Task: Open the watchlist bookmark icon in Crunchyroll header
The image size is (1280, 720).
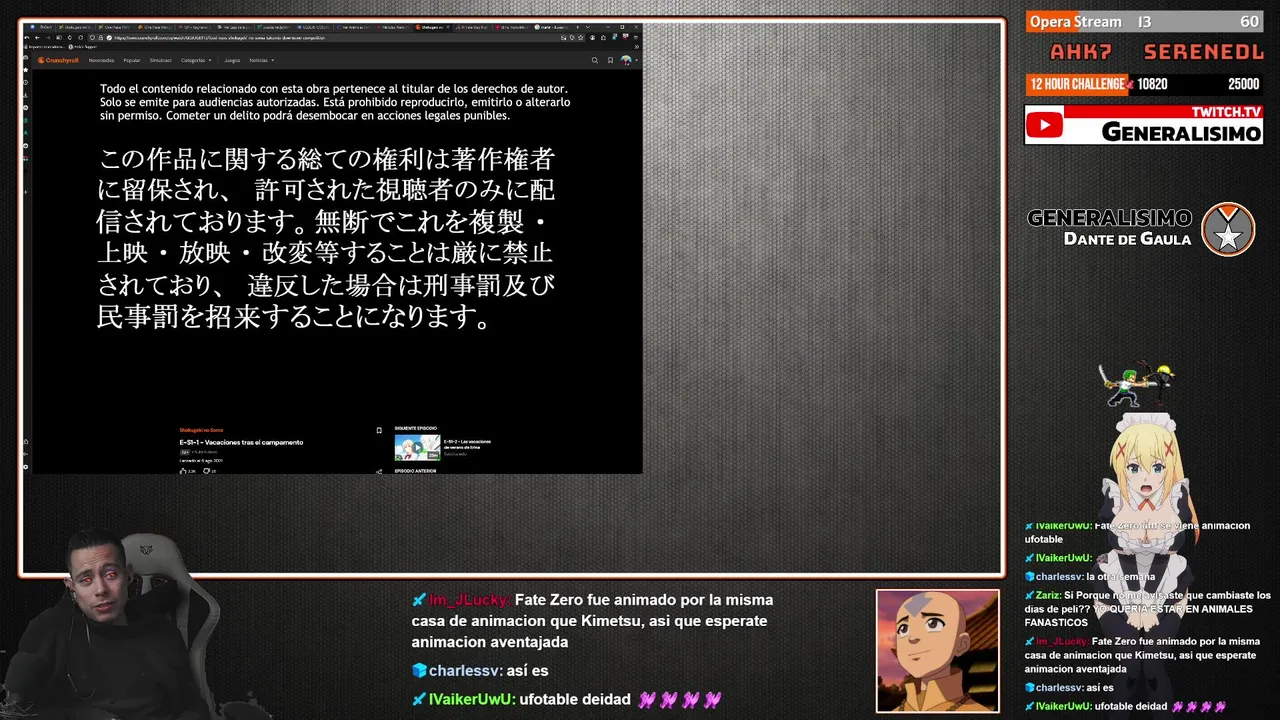Action: (x=610, y=60)
